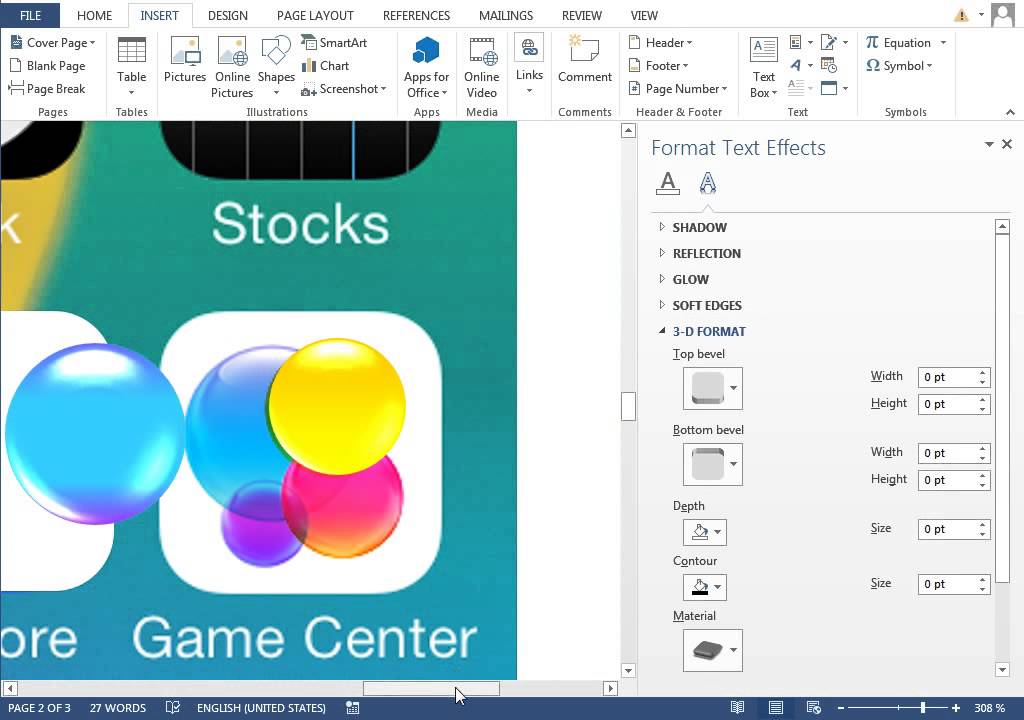The width and height of the screenshot is (1024, 720).
Task: Insert a Page Break
Action: 50,88
